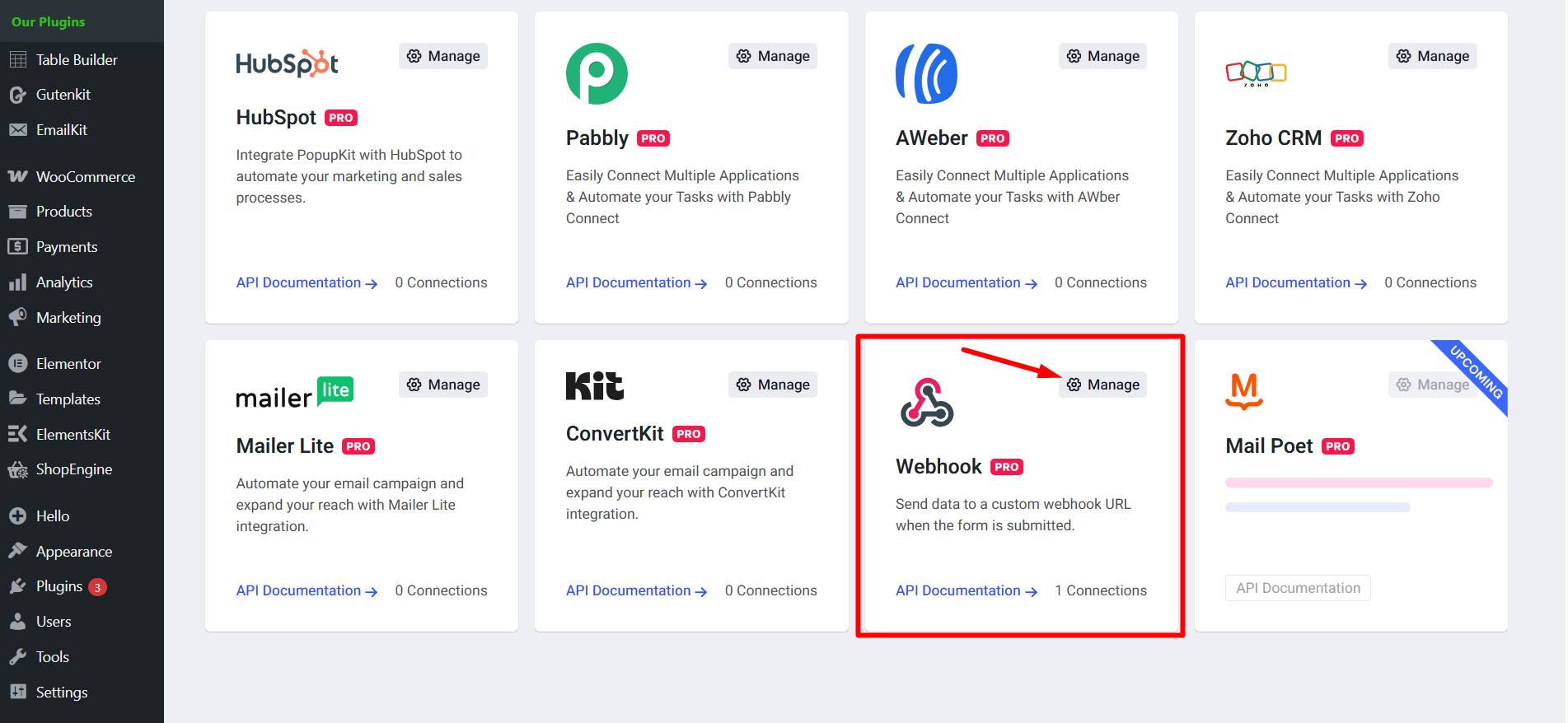Click the Pabbly green logo
The height and width of the screenshot is (723, 1568).
pyautogui.click(x=596, y=73)
